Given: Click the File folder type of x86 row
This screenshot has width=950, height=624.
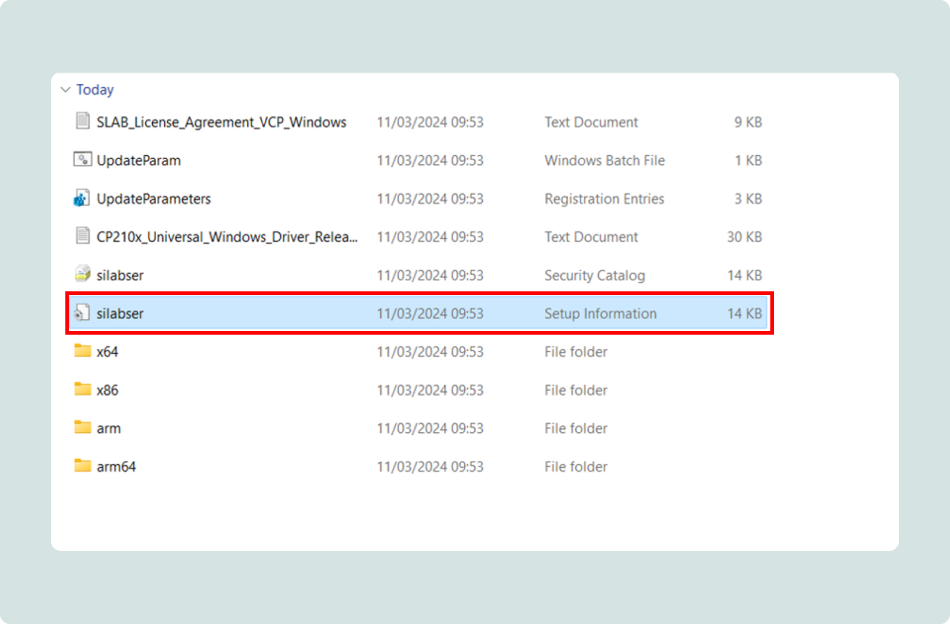Looking at the screenshot, I should (x=576, y=390).
